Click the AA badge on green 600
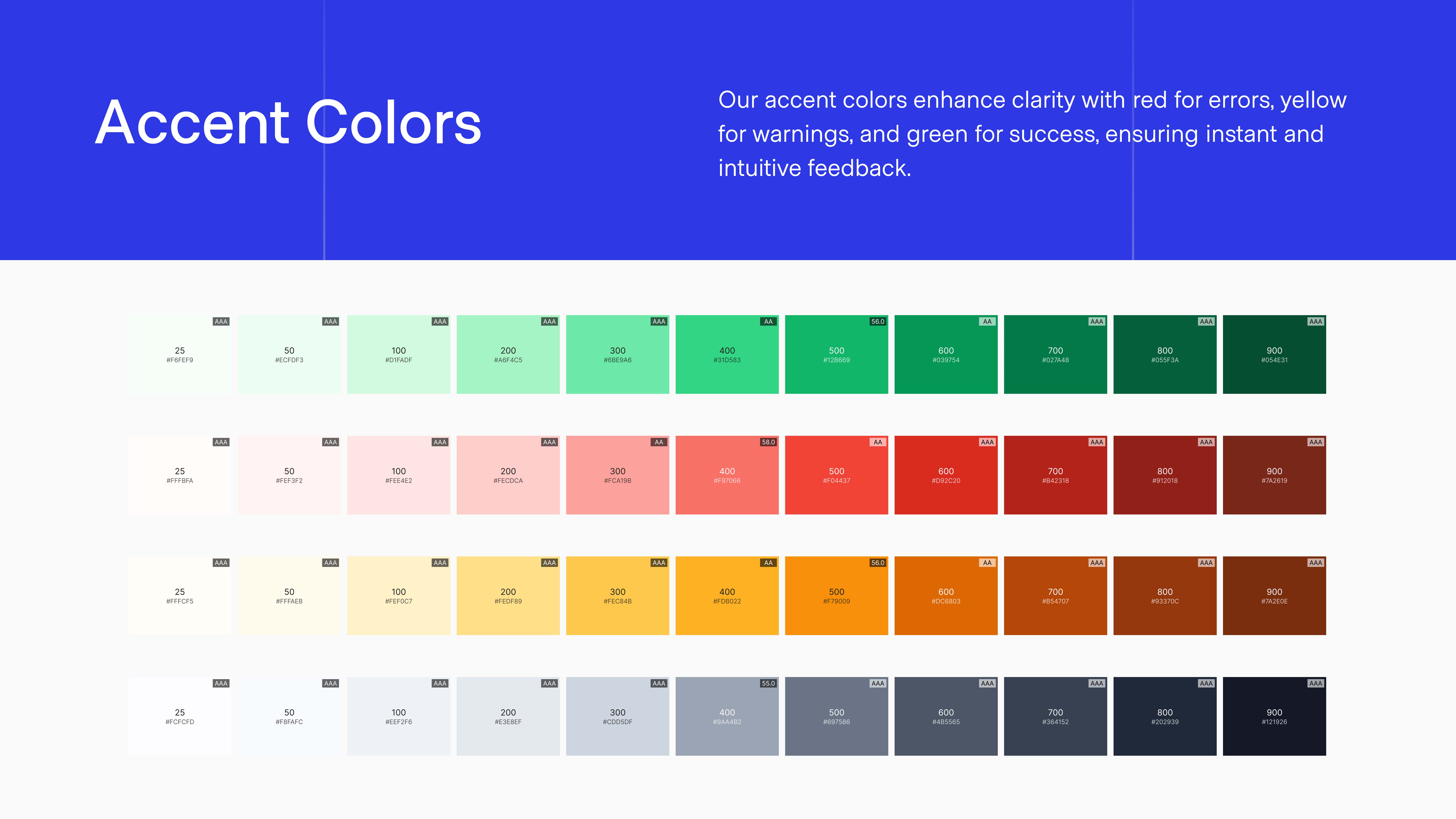This screenshot has width=1456, height=819. 987,322
